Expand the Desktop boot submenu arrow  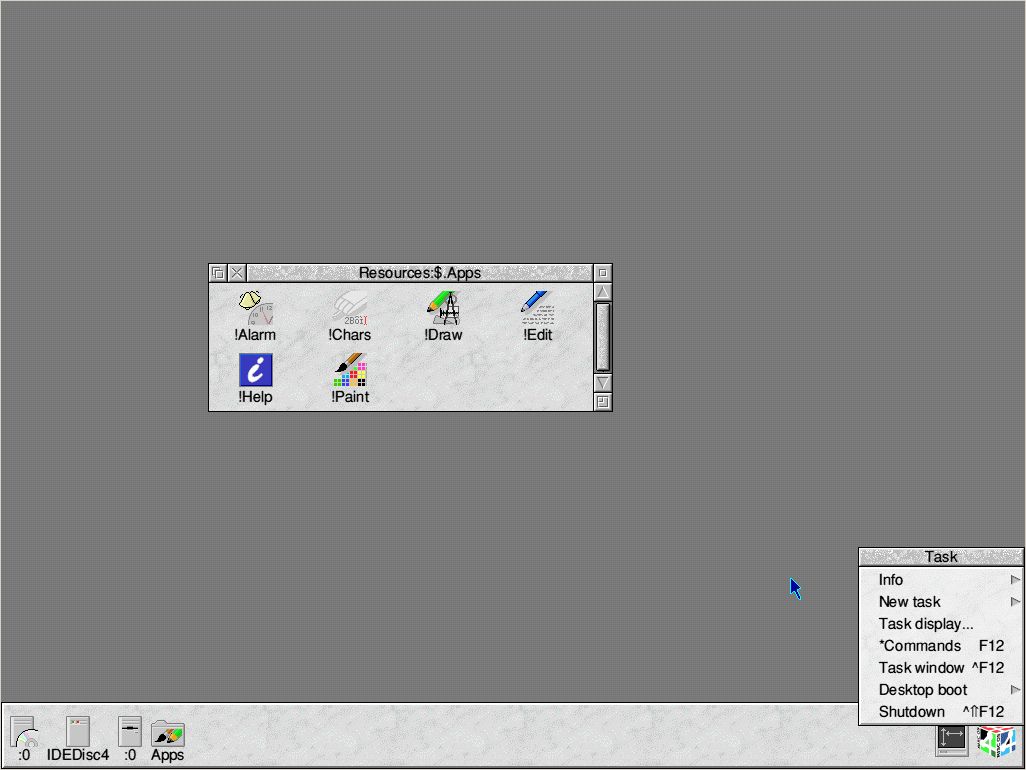tap(1015, 690)
